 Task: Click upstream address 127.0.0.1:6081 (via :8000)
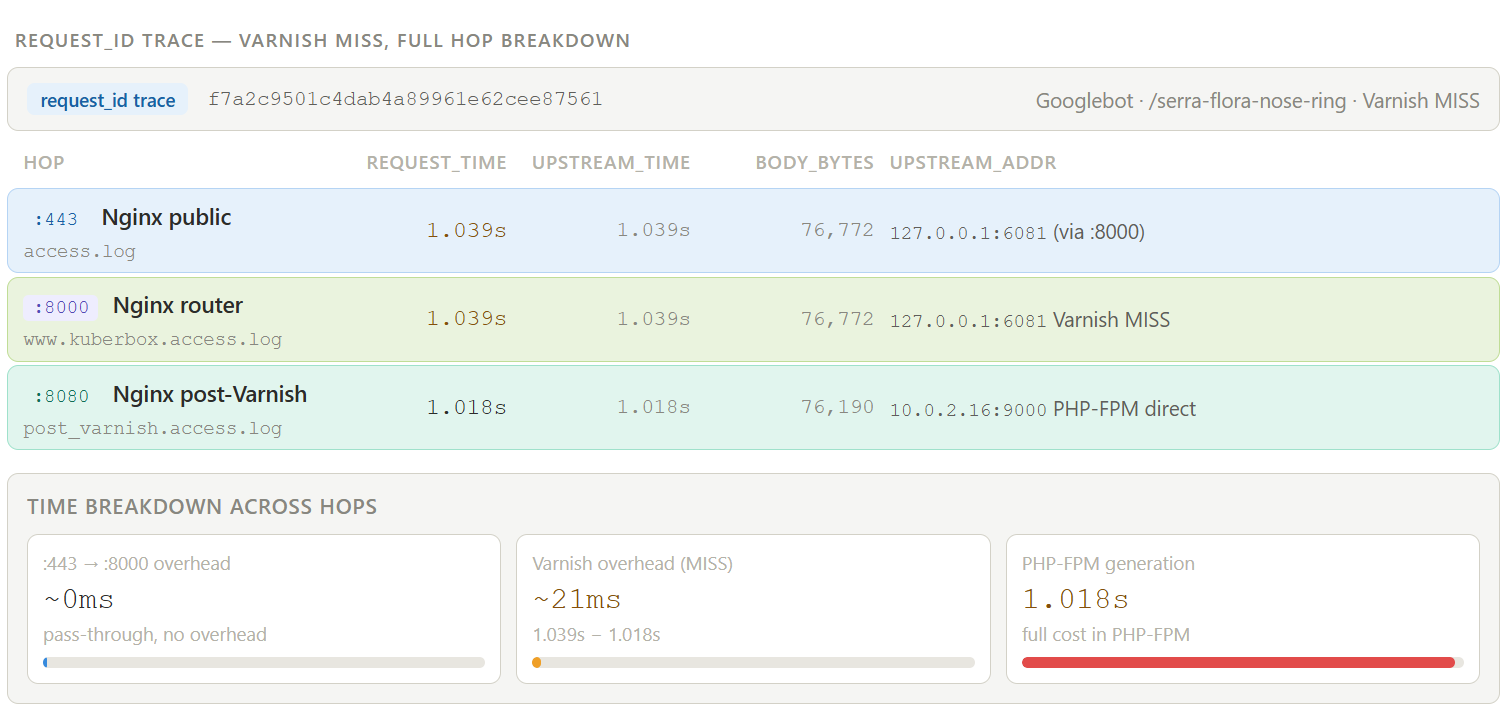pyautogui.click(x=1017, y=232)
